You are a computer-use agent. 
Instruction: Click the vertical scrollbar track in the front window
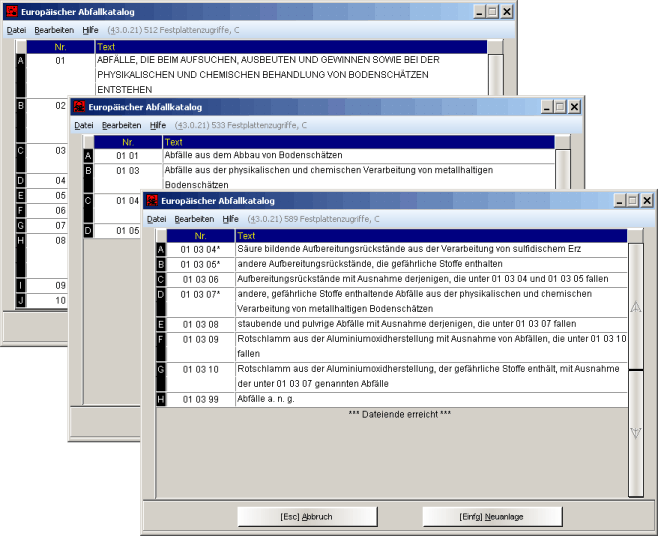coord(635,470)
